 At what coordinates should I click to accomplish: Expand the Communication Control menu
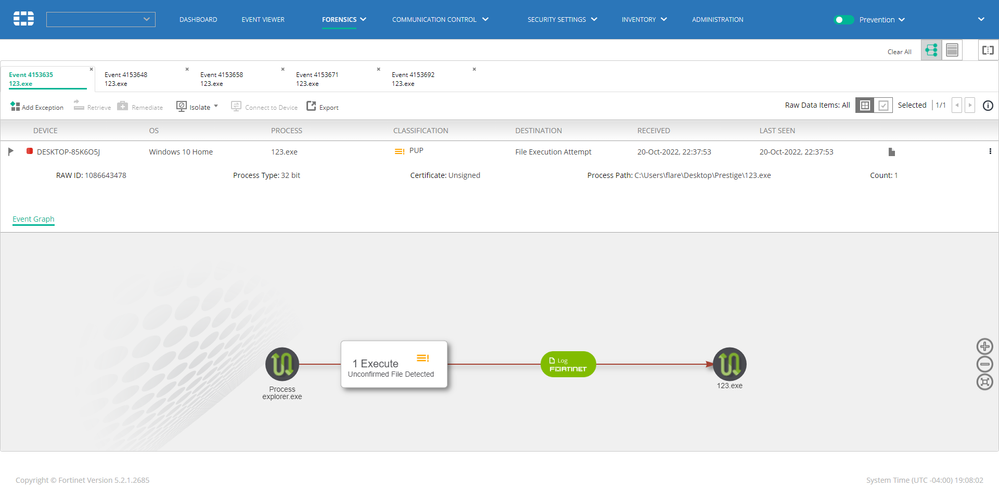pos(440,20)
